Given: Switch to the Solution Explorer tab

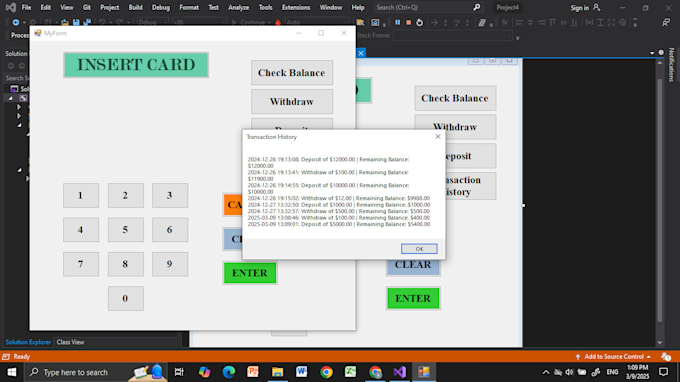Looking at the screenshot, I should click(28, 342).
